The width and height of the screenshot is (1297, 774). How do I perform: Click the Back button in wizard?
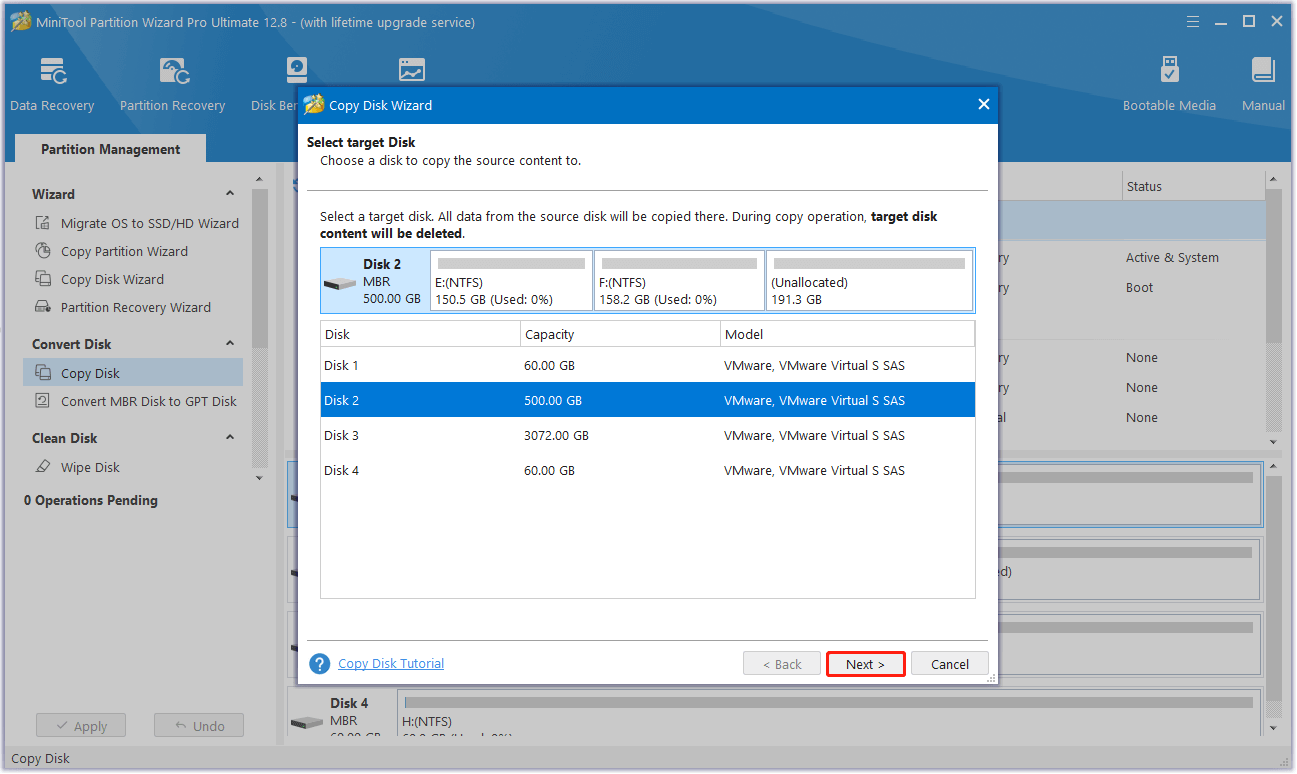(x=782, y=664)
